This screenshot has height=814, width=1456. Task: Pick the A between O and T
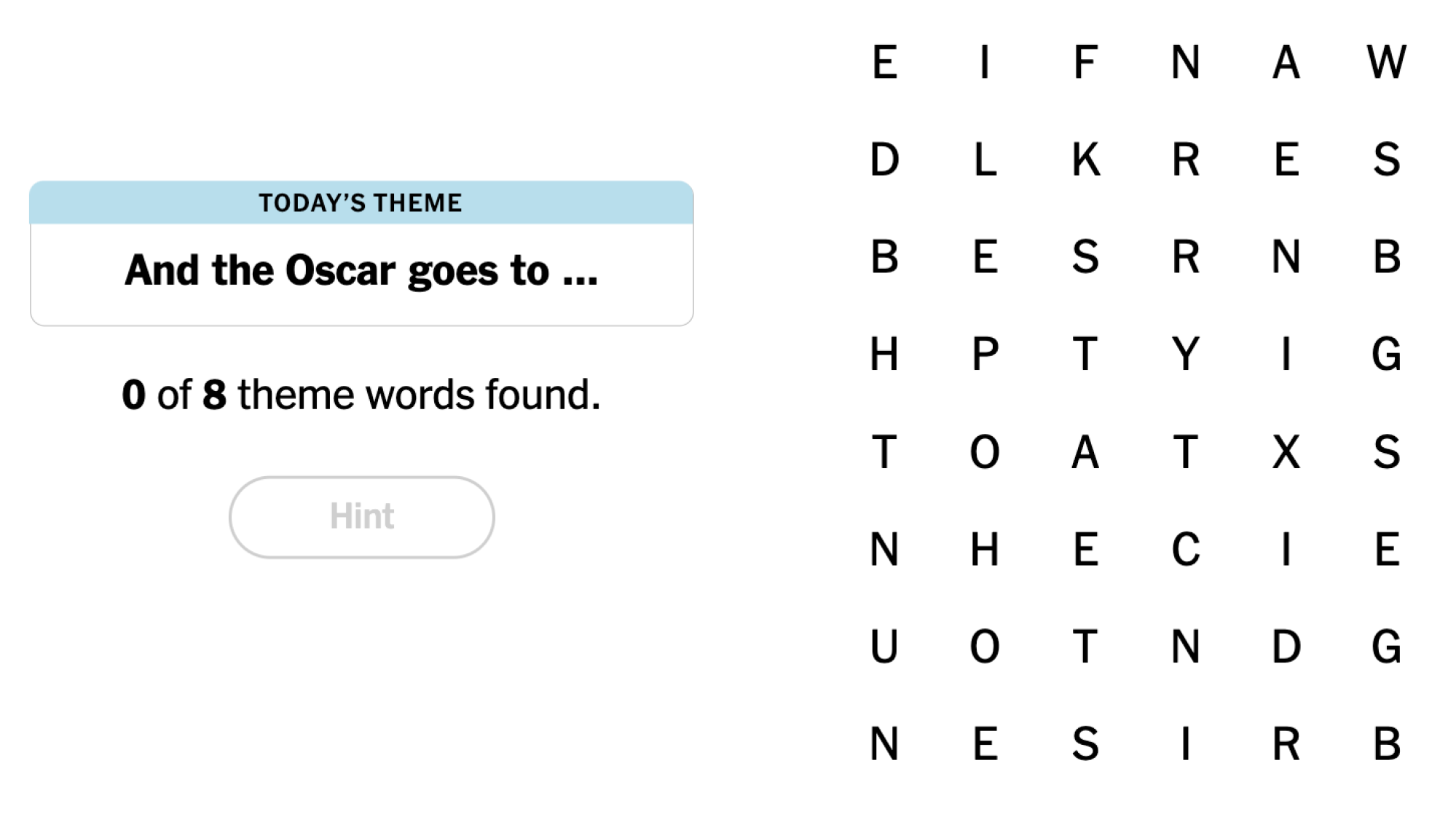point(1085,451)
